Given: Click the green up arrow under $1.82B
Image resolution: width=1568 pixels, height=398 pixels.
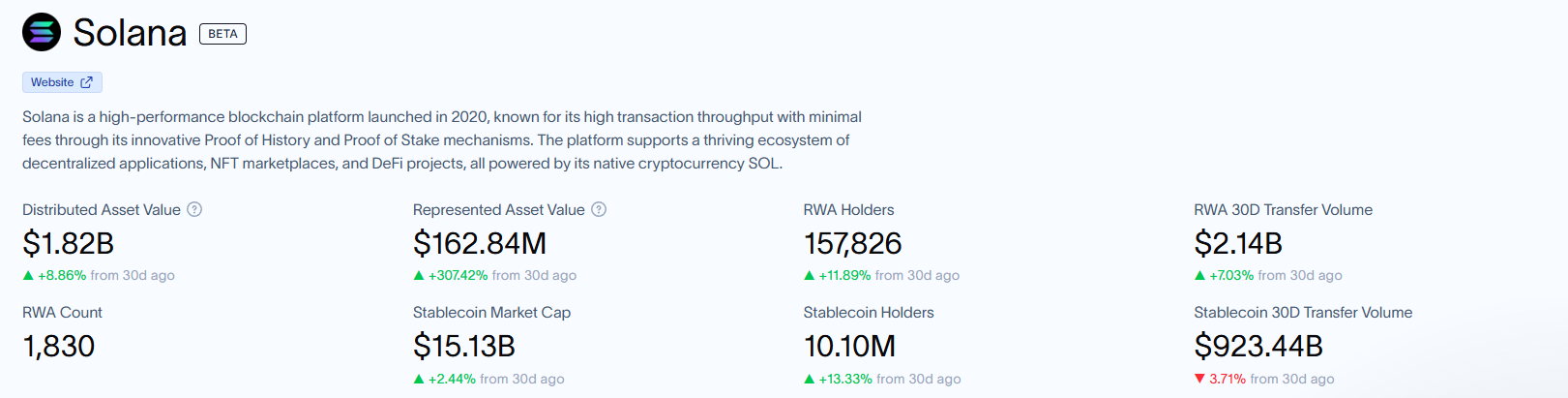Looking at the screenshot, I should [28, 276].
